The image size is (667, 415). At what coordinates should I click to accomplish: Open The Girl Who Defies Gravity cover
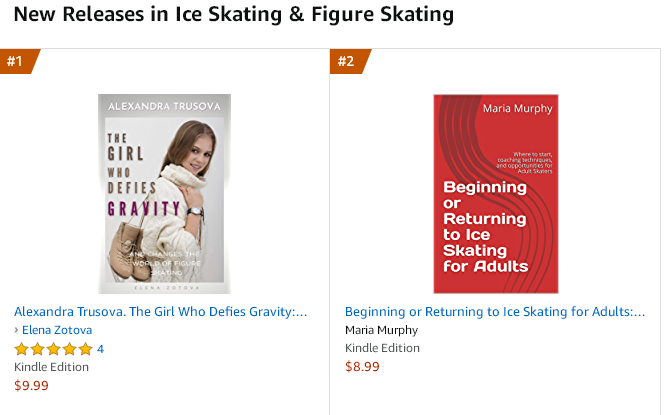pos(164,193)
